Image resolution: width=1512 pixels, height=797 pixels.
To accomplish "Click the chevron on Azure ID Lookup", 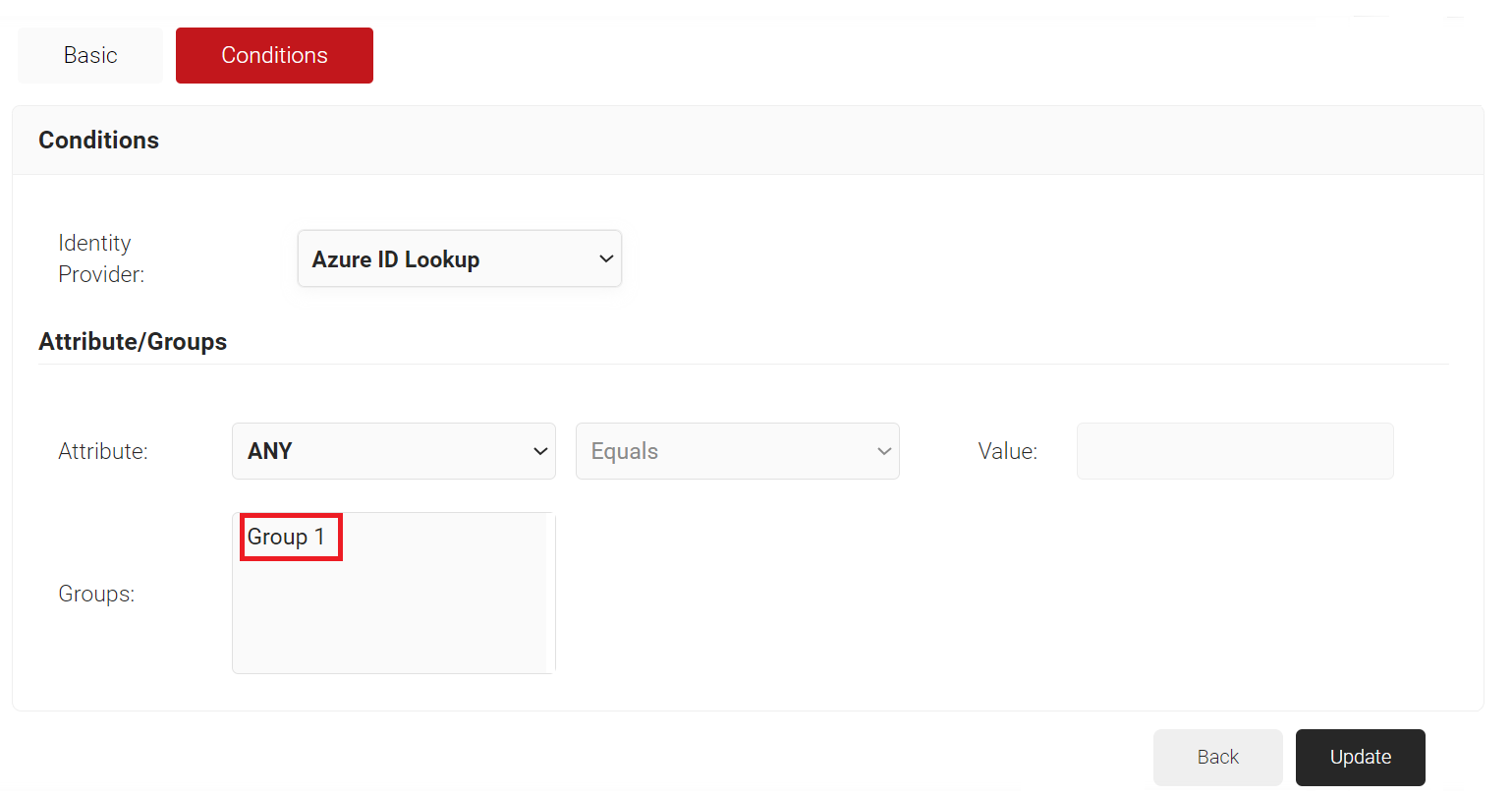I will [605, 259].
